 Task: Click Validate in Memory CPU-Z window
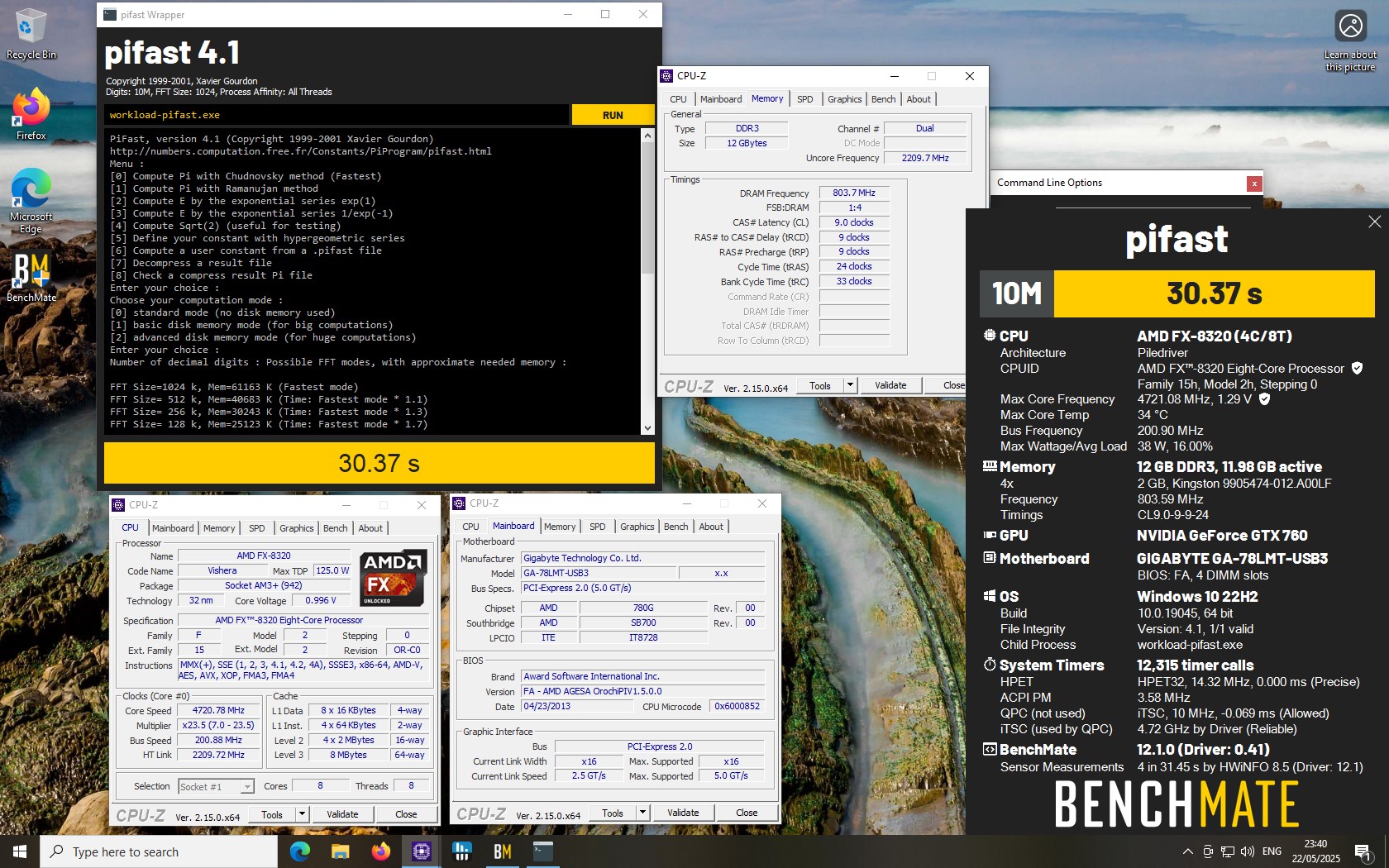890,385
